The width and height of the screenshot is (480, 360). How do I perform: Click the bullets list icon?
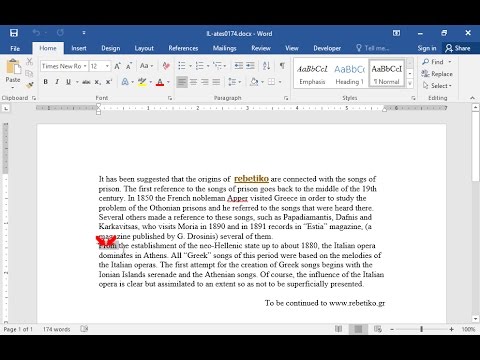click(x=182, y=66)
